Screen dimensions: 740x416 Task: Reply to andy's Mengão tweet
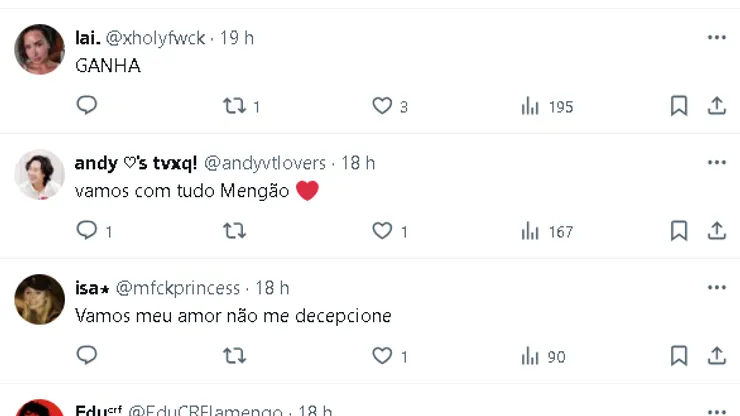pos(87,231)
